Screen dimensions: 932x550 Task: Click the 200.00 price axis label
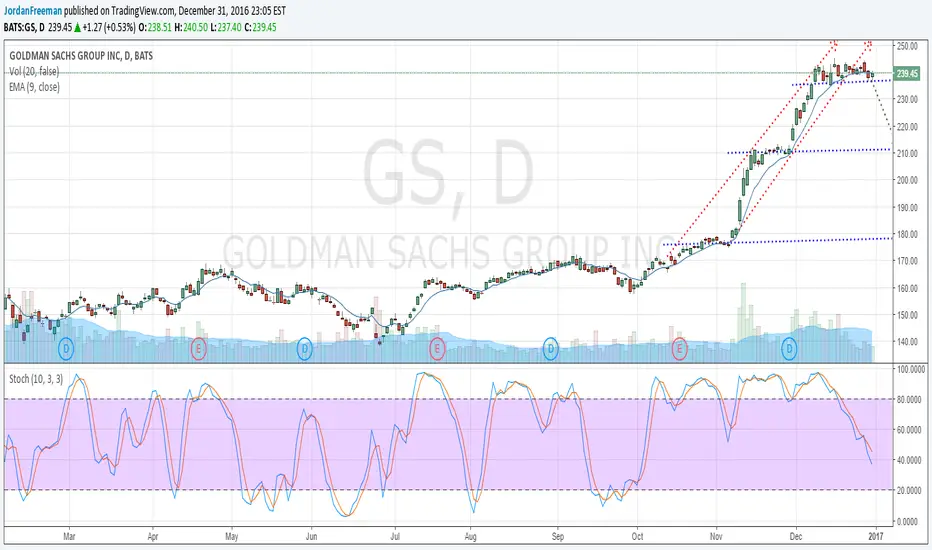point(907,180)
